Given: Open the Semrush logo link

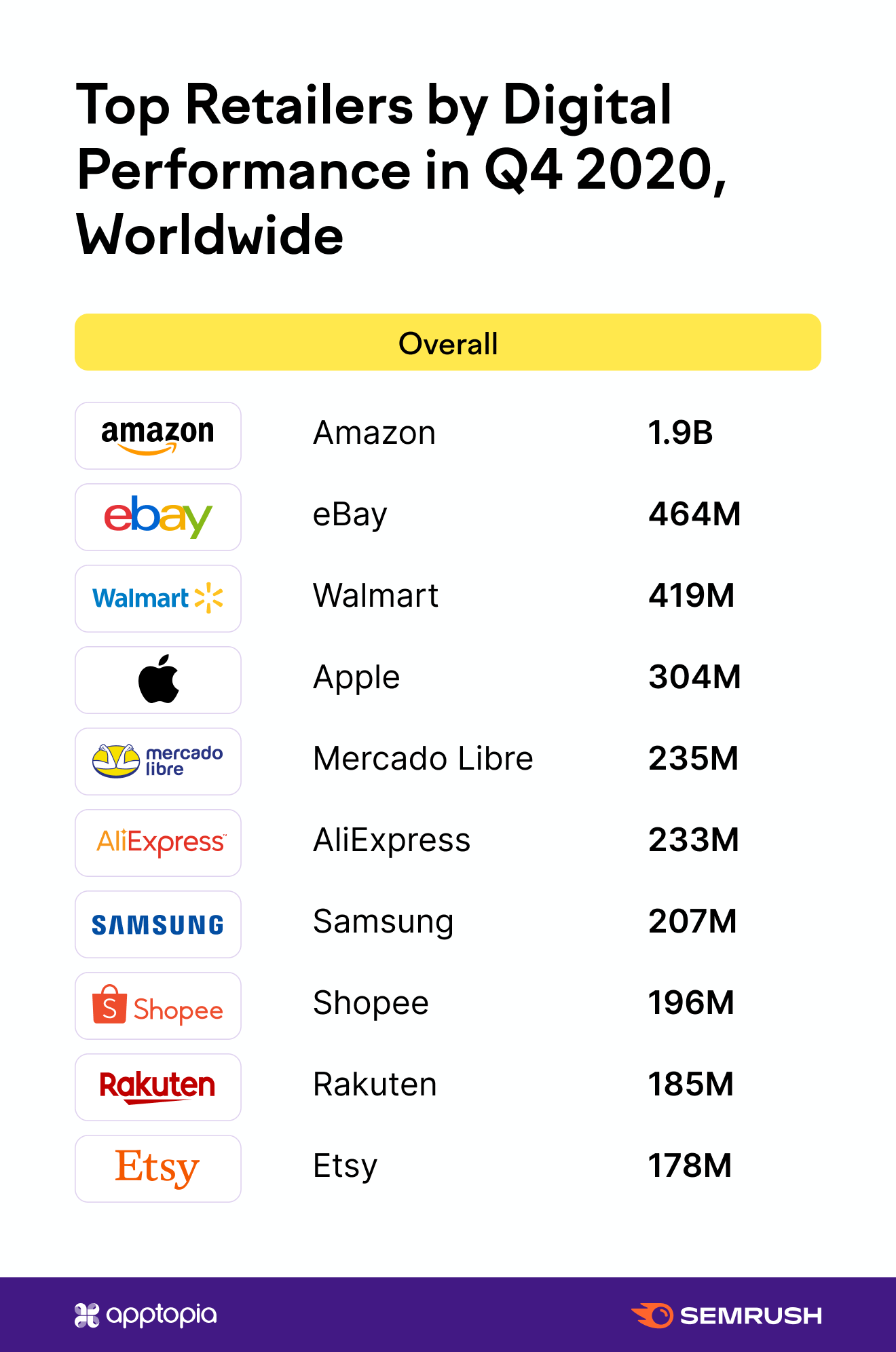Looking at the screenshot, I should tap(727, 1315).
